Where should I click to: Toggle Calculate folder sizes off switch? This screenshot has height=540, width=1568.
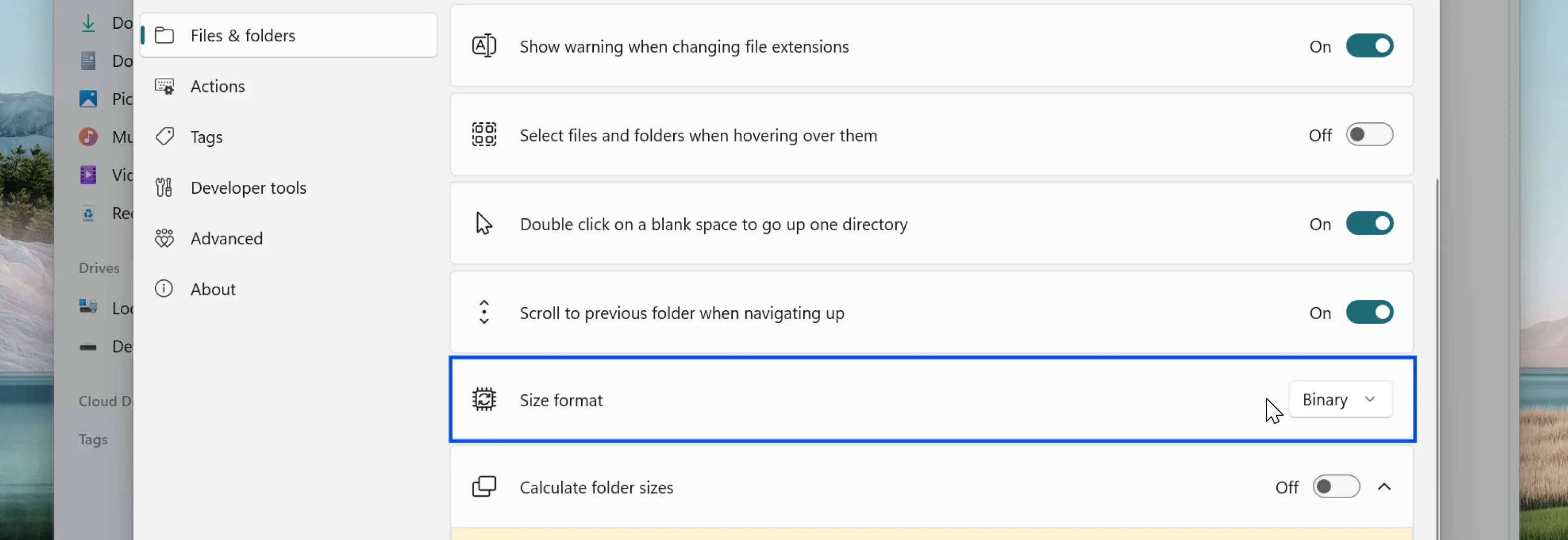1336,487
